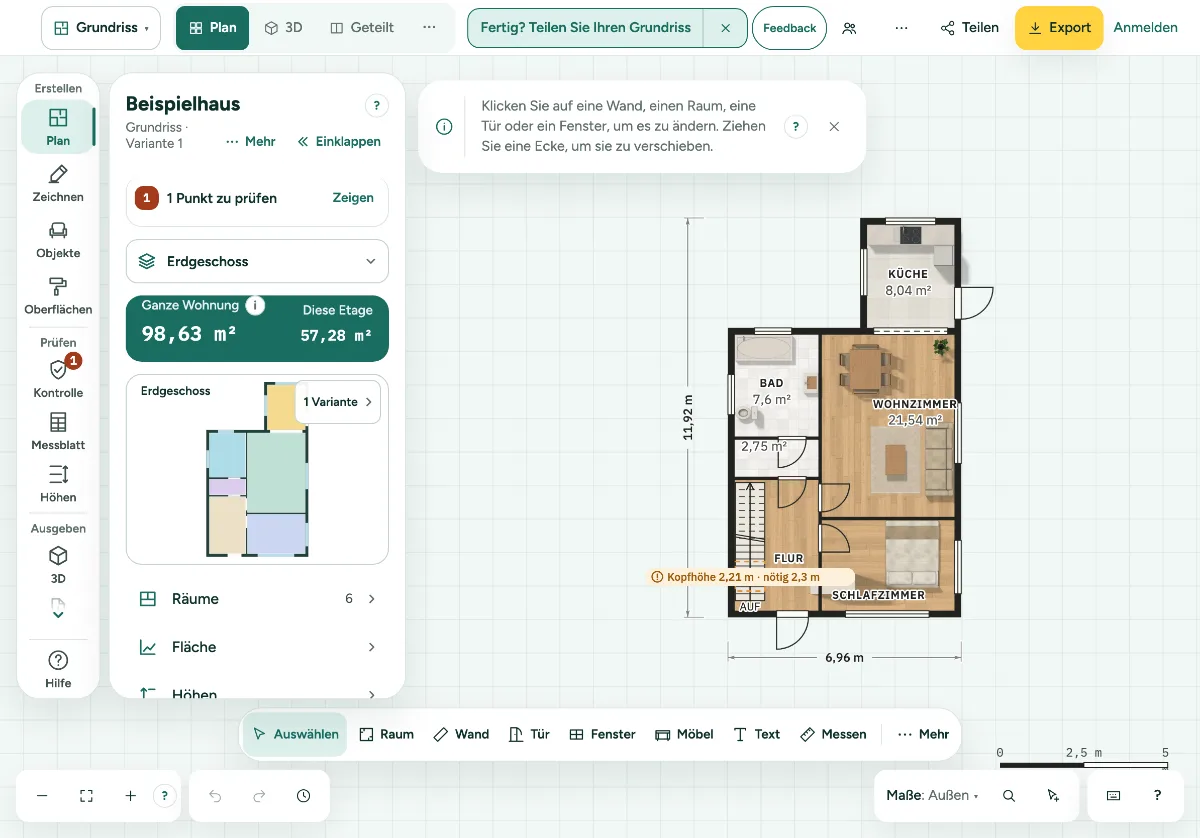Image resolution: width=1200 pixels, height=838 pixels.
Task: Open the Kontrolle check with the red badge
Action: [x=58, y=378]
